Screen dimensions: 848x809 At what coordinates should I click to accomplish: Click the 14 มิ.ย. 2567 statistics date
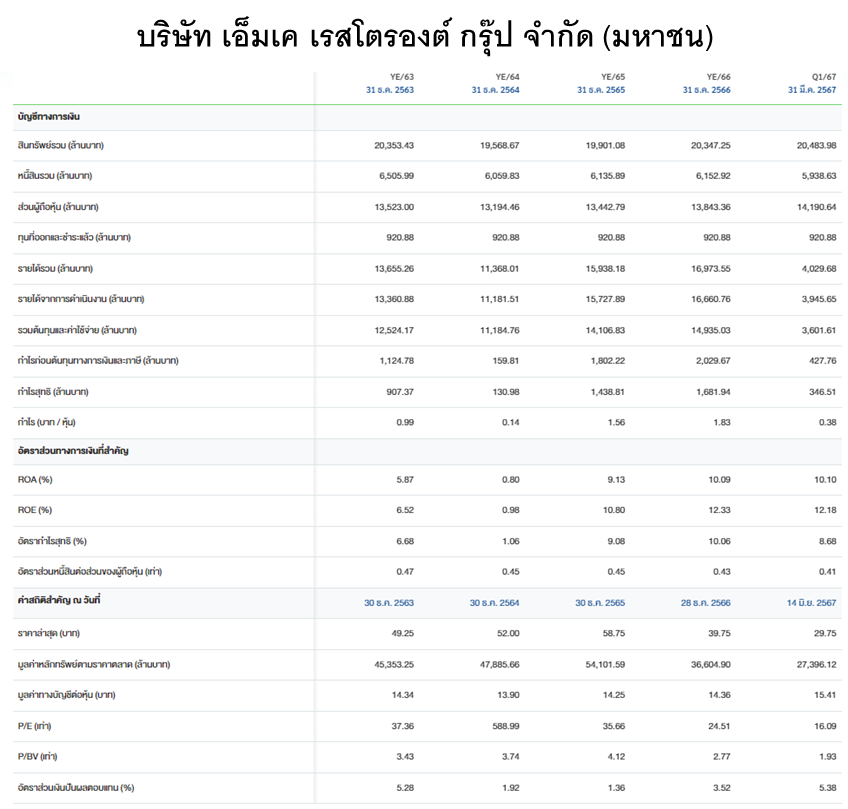[811, 602]
